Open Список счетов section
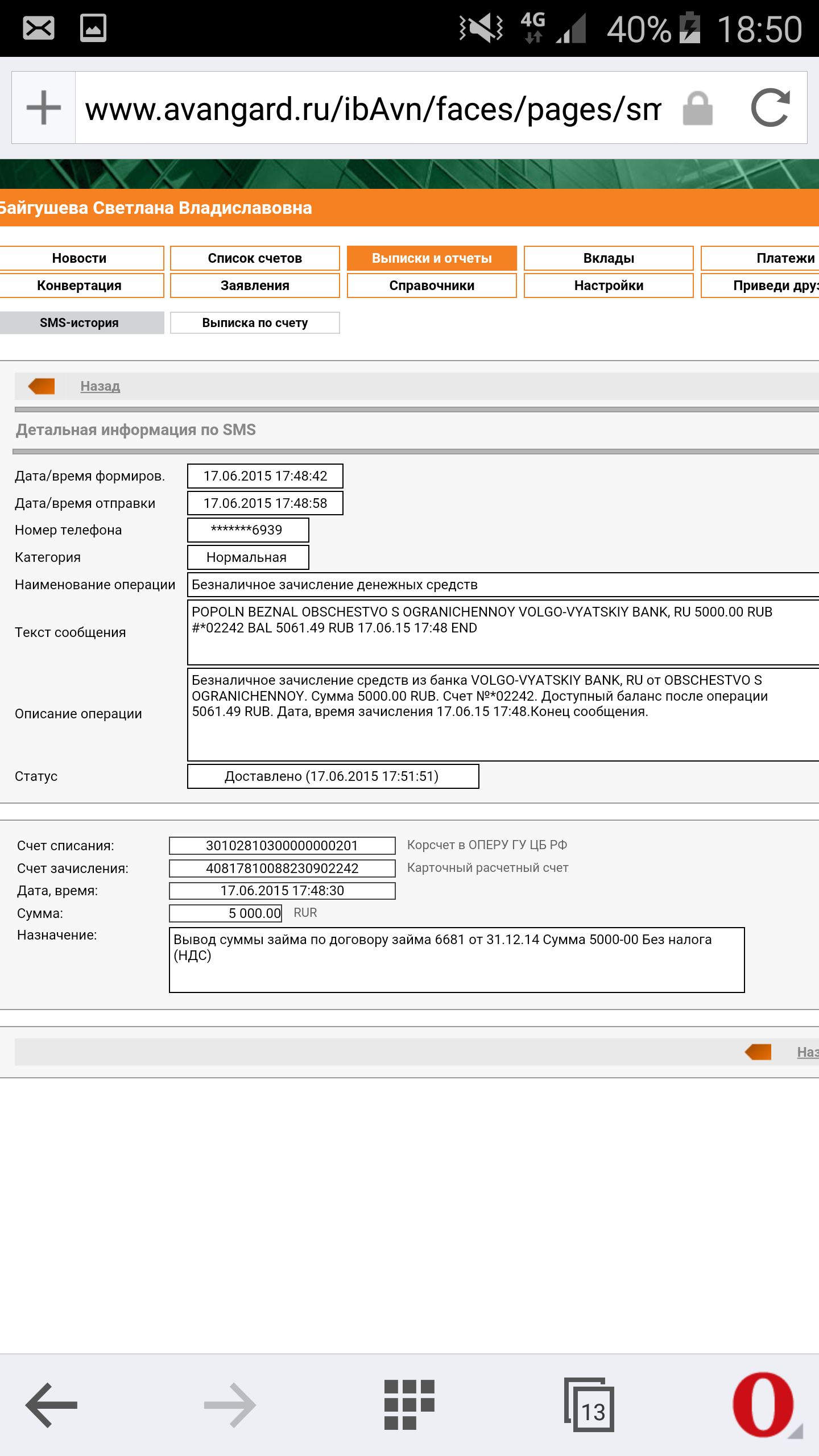The height and width of the screenshot is (1456, 819). pos(255,258)
